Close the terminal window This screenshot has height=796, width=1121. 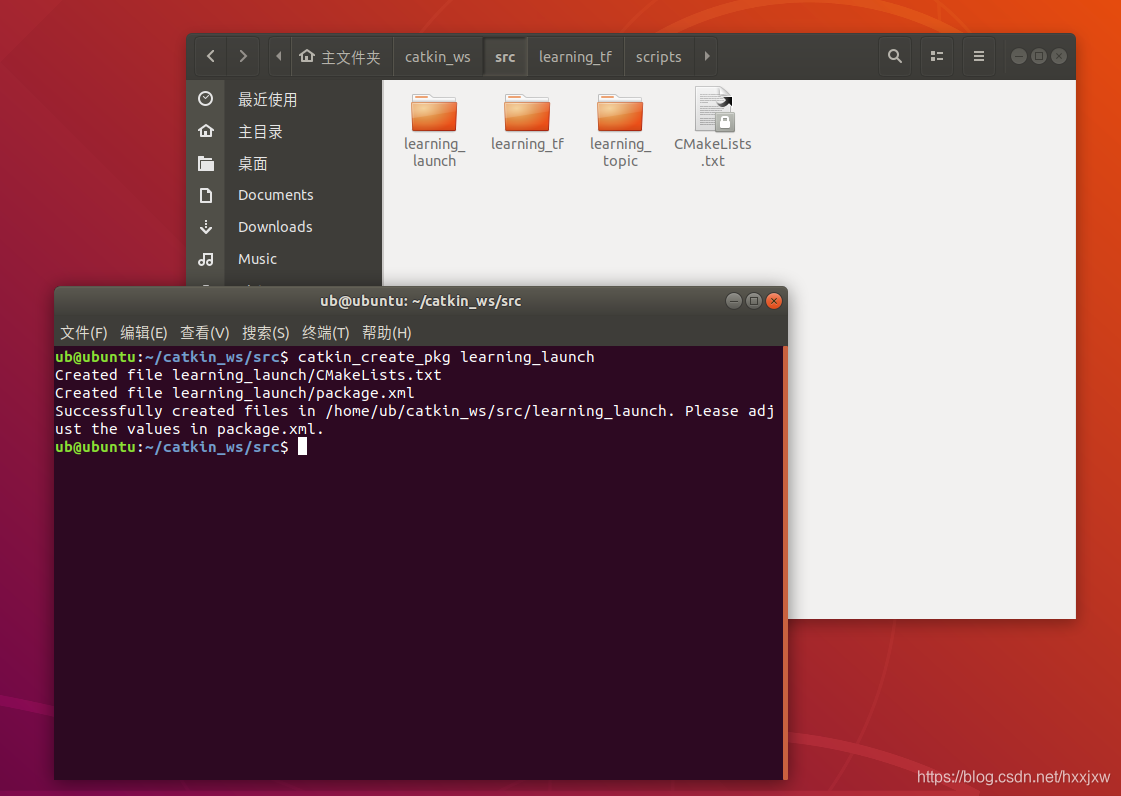coord(774,301)
